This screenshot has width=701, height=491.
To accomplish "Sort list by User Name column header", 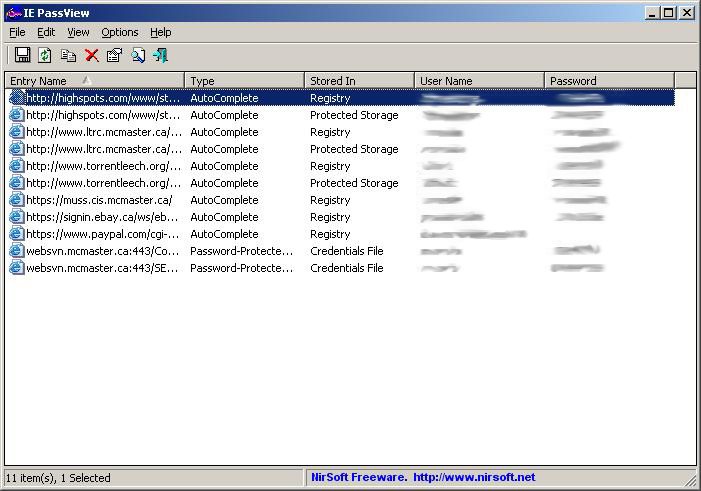I will tap(479, 81).
